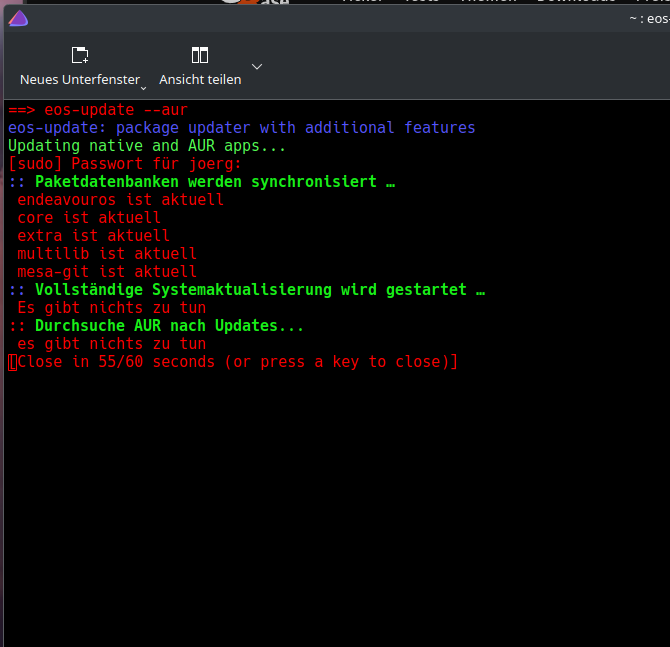This screenshot has width=670, height=647.
Task: Click the 'Es gibt nichts zu tun' line under the system update line
Action: pyautogui.click(x=112, y=308)
